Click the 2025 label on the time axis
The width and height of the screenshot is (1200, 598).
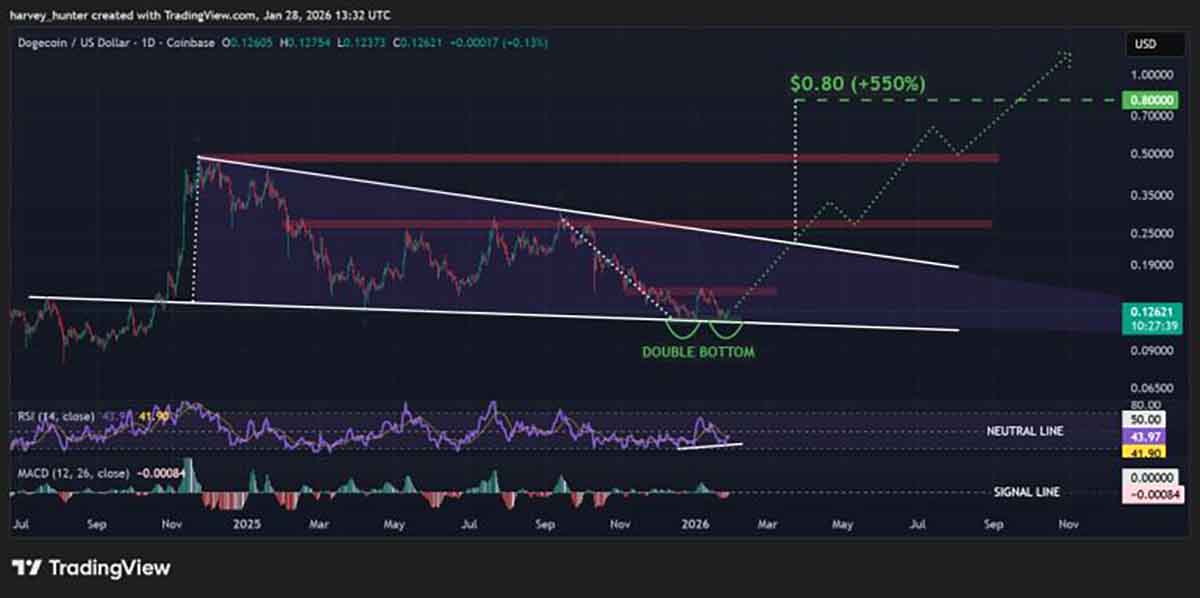click(246, 524)
